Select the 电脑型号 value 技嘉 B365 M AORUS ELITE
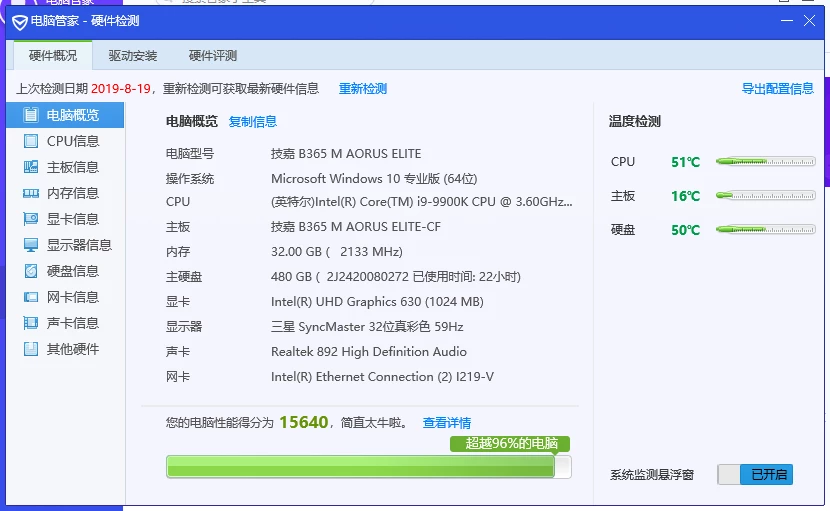Screen dimensions: 830x511 pos(346,154)
